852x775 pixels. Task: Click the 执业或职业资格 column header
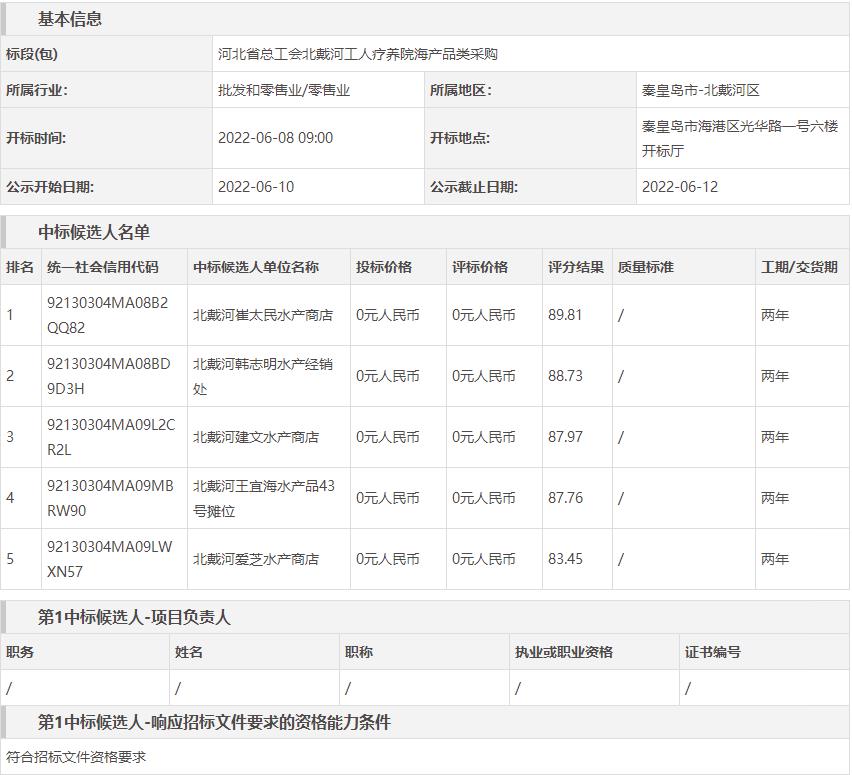pyautogui.click(x=563, y=652)
